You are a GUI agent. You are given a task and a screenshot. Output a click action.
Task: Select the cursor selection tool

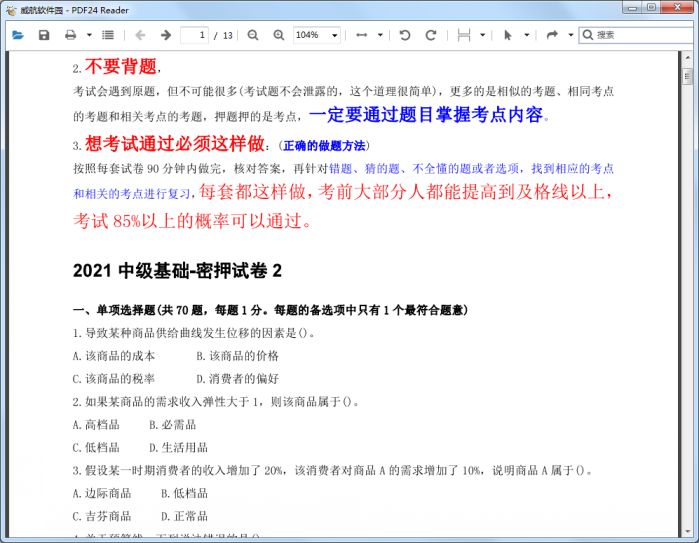pos(507,35)
